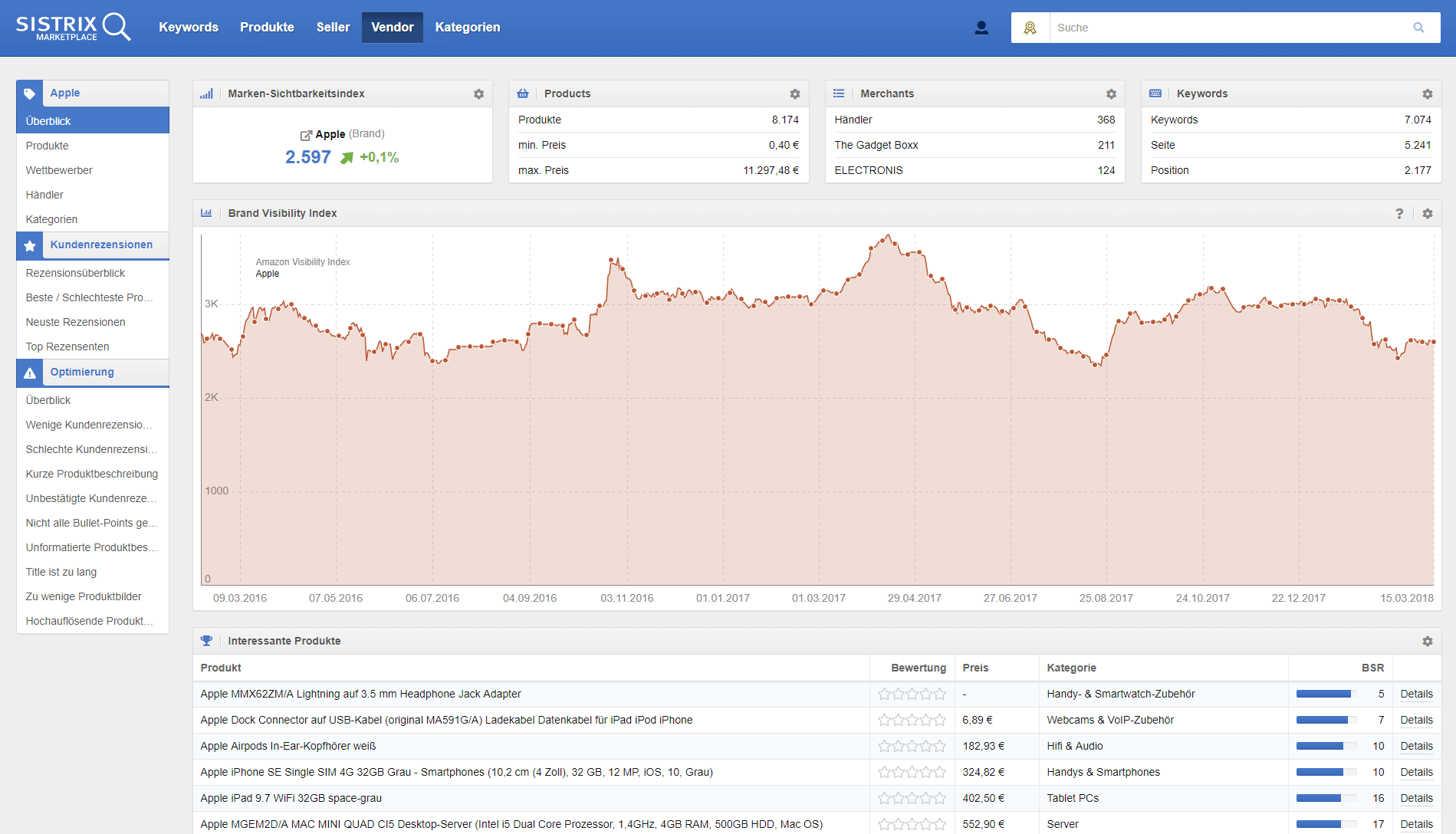Click BSR bar of Lightning Headphone Adapter
Viewport: 1456px width, 834px height.
pos(1325,694)
